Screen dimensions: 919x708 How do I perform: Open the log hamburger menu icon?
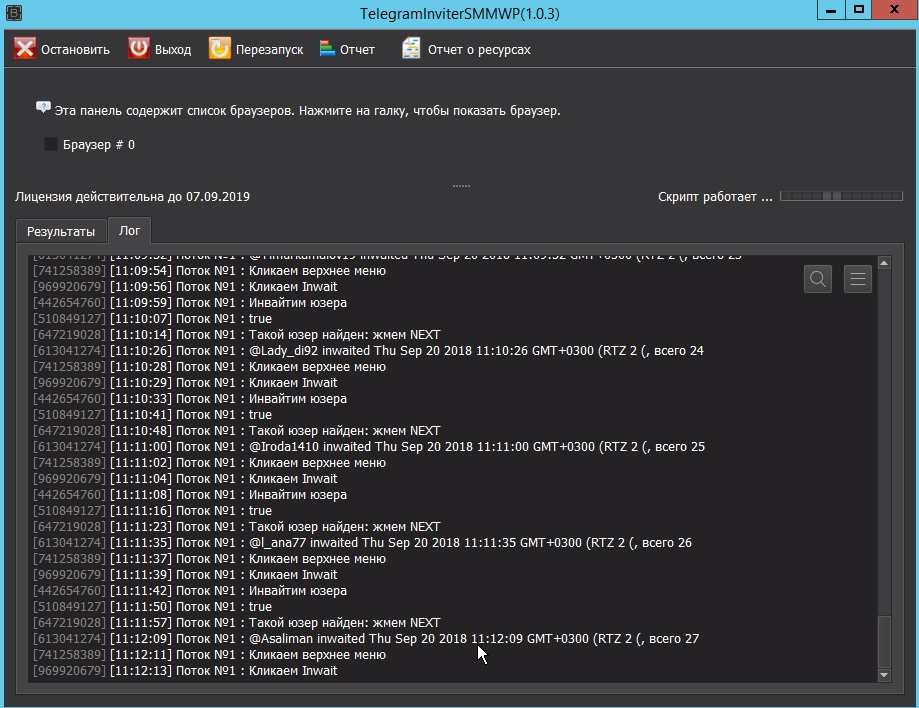tap(858, 280)
